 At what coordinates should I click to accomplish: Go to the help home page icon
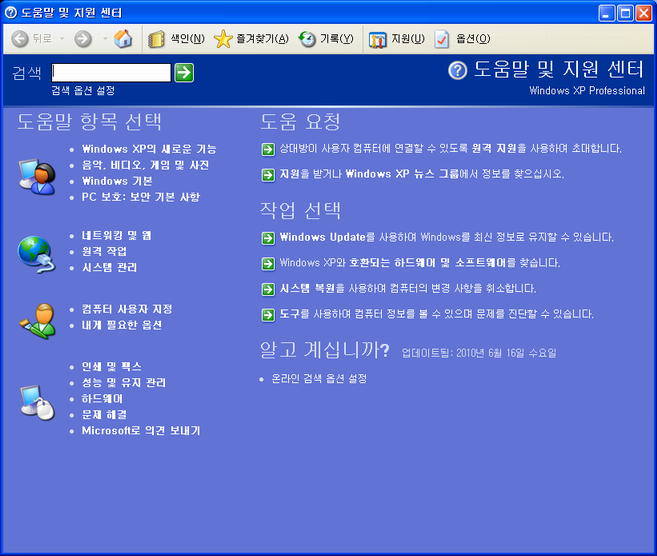coord(123,39)
